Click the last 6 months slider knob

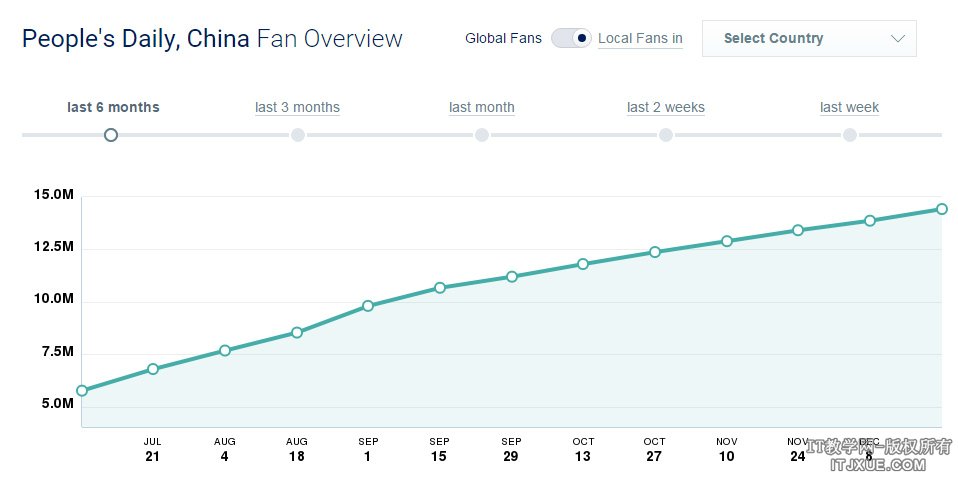point(111,135)
